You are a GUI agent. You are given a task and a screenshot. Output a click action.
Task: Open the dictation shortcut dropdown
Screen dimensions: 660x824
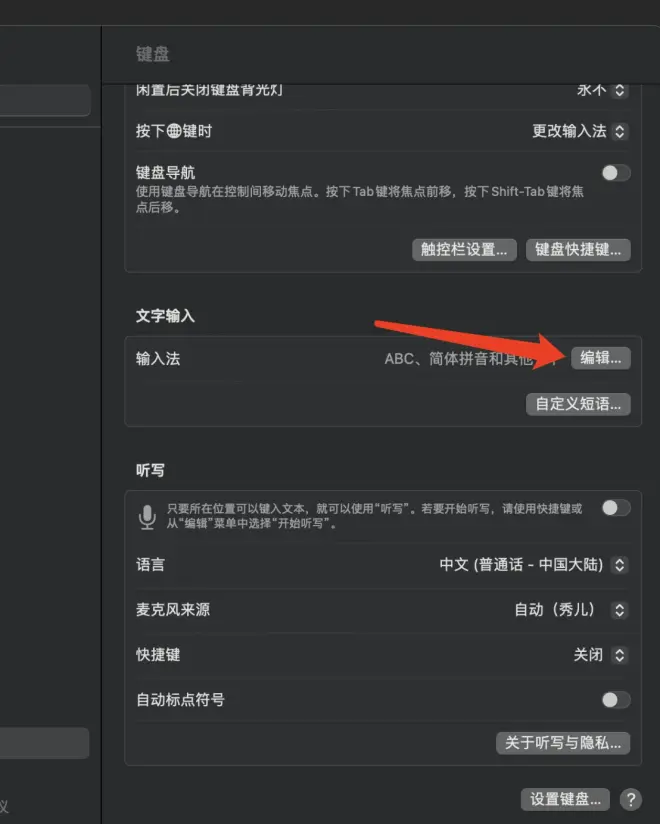click(601, 655)
